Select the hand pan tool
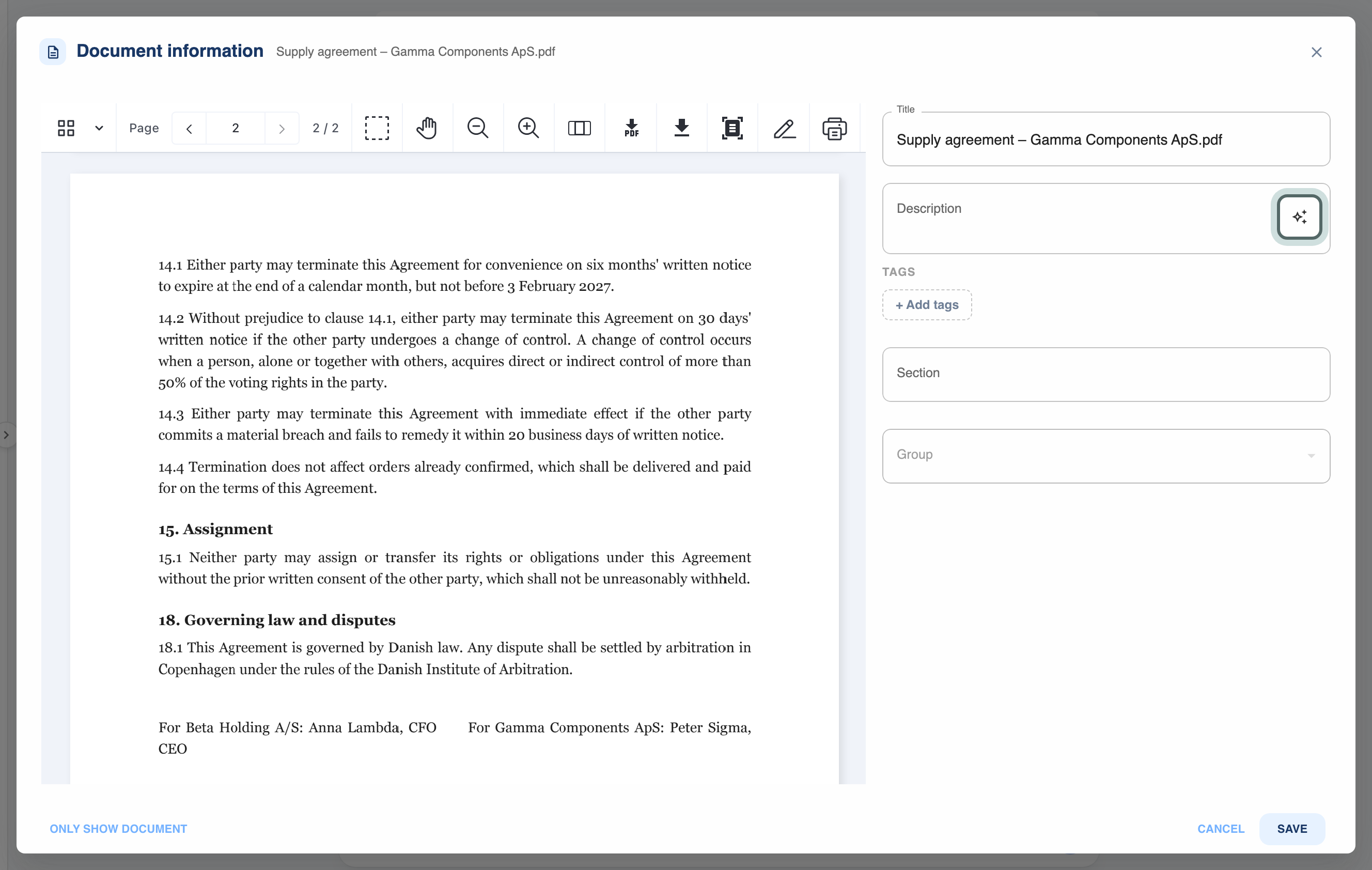This screenshot has width=1372, height=870. (x=427, y=128)
